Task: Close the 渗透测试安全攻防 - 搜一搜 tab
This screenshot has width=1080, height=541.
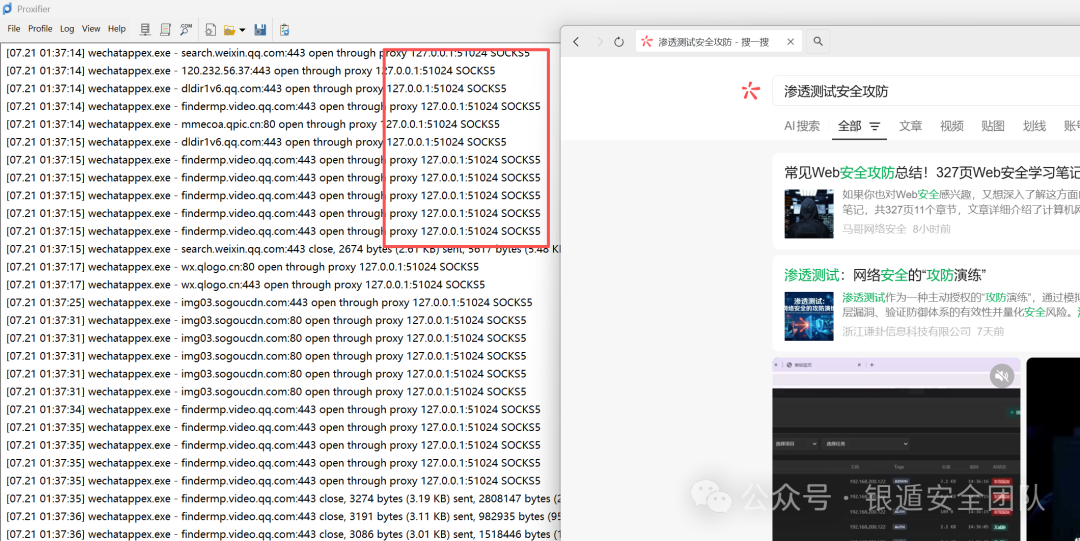Action: tap(790, 42)
